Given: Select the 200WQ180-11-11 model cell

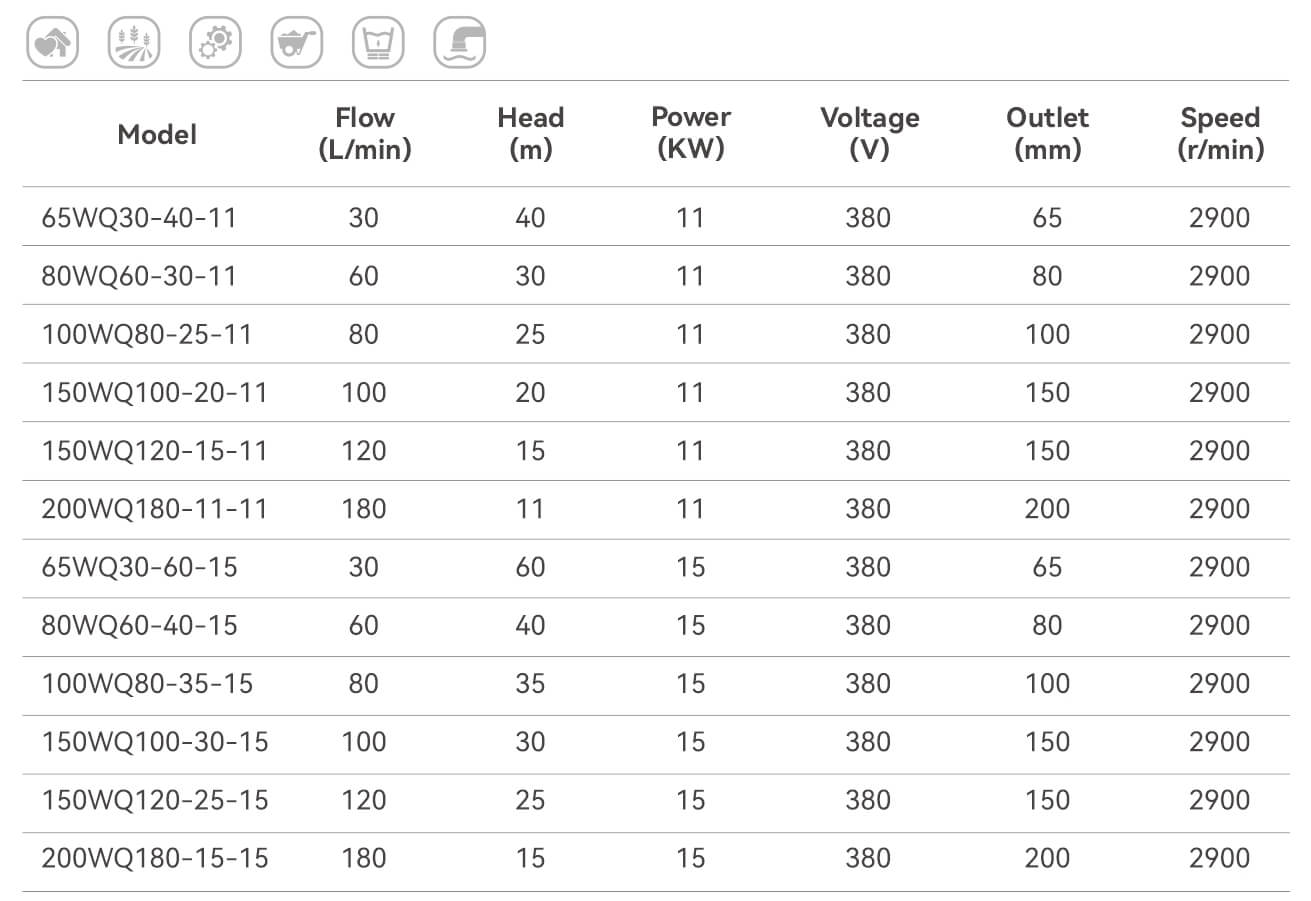Looking at the screenshot, I should coord(155,509).
